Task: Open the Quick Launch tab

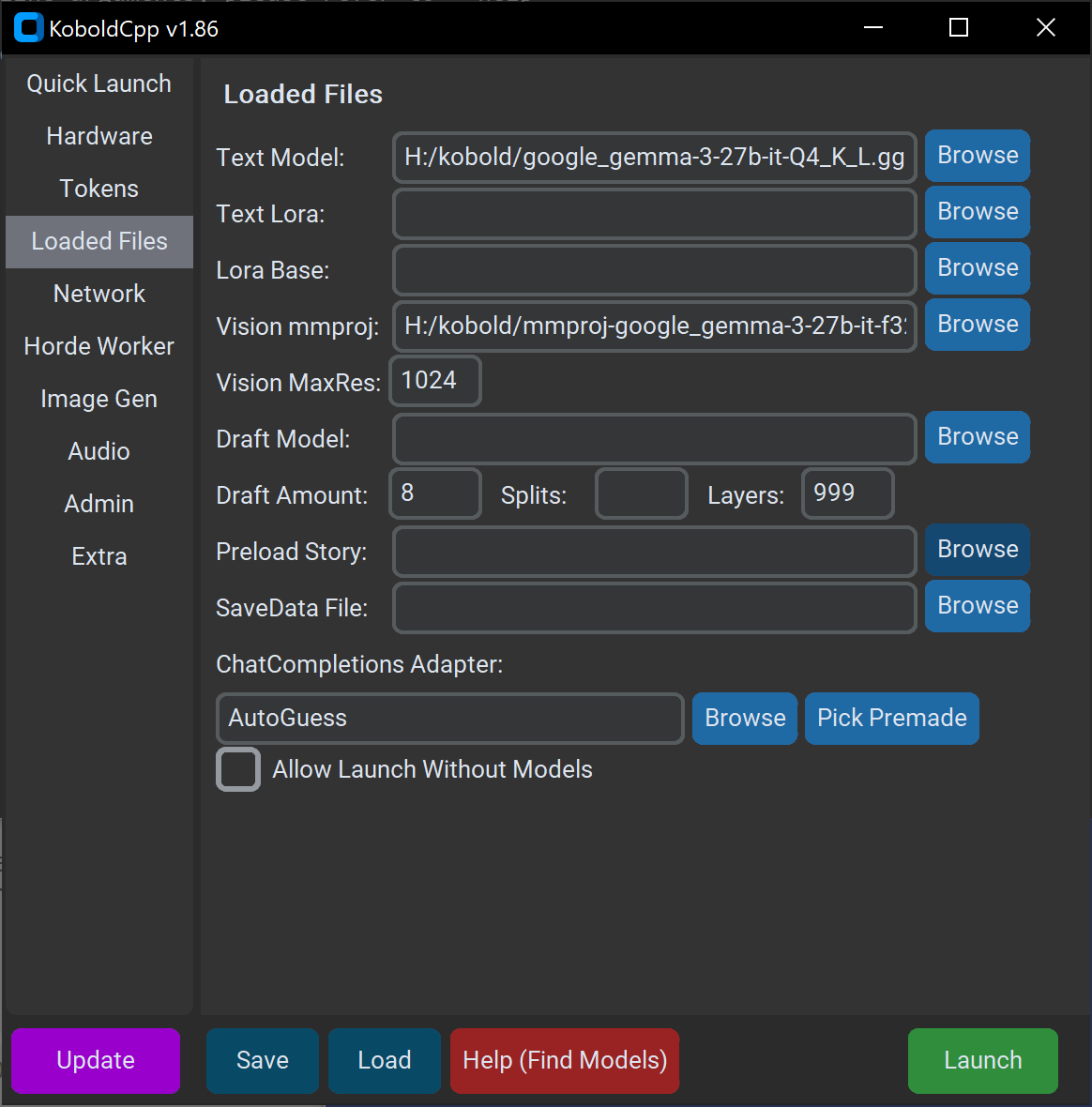Action: [99, 83]
